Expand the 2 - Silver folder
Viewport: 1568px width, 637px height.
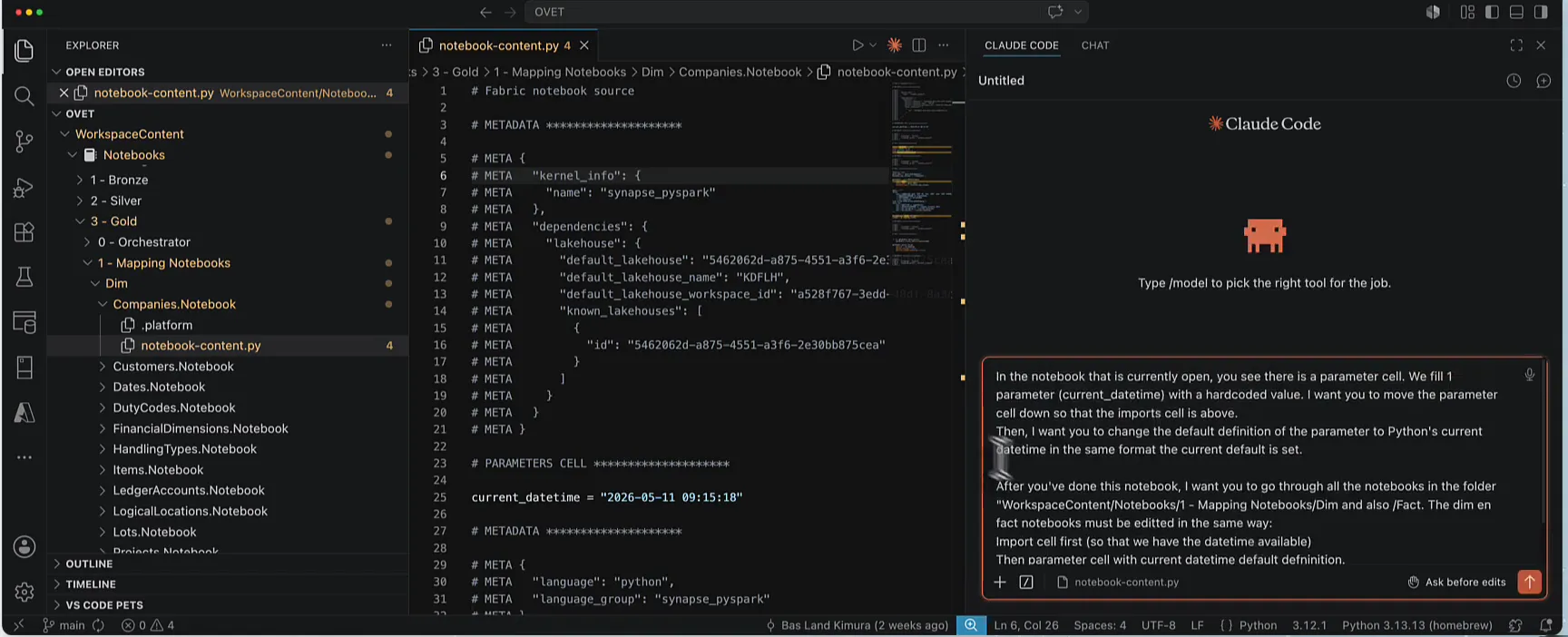coord(80,201)
